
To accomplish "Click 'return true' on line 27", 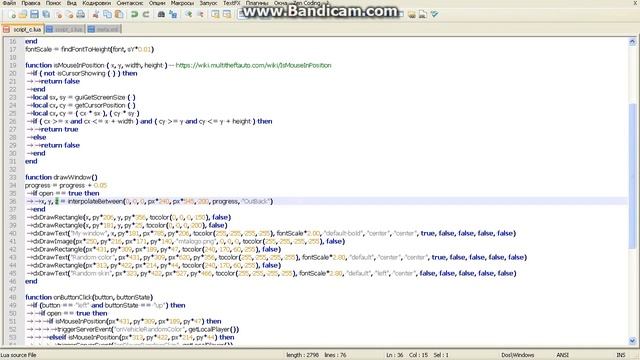I will (x=59, y=129).
